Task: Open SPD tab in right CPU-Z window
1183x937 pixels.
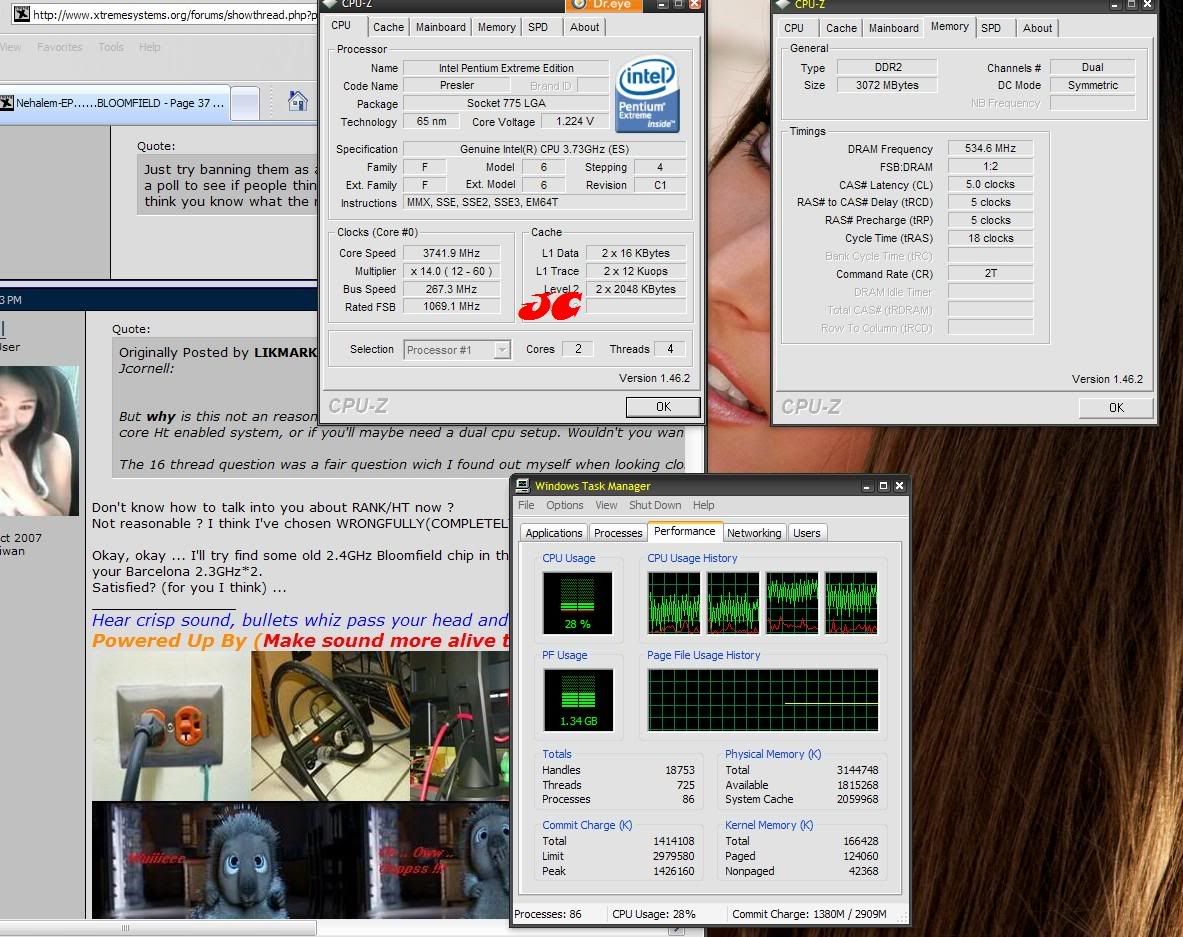Action: [991, 28]
